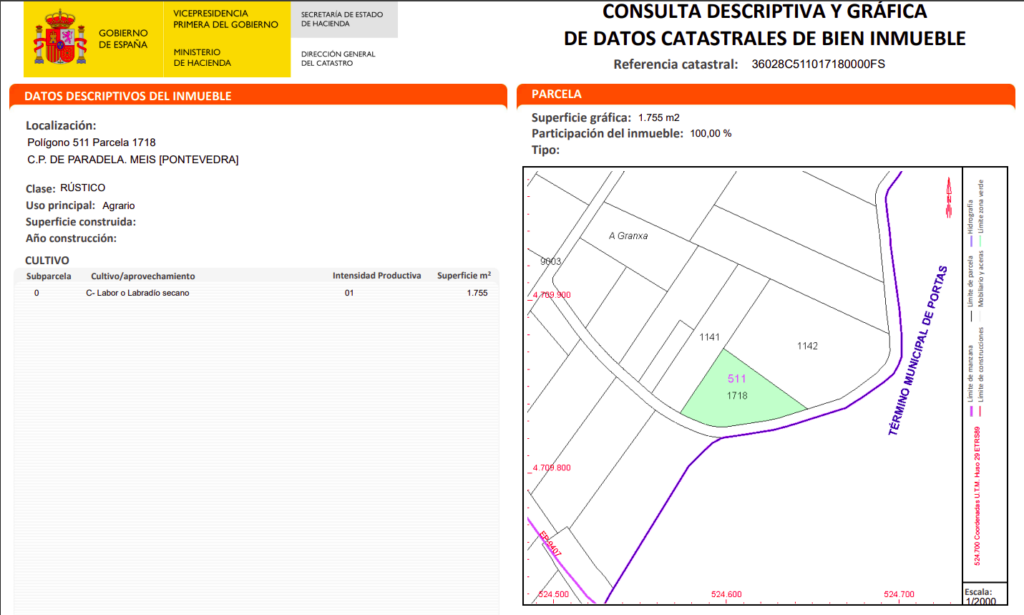
Task: Click the graphic surface value "1.755 m2"
Action: point(658,118)
